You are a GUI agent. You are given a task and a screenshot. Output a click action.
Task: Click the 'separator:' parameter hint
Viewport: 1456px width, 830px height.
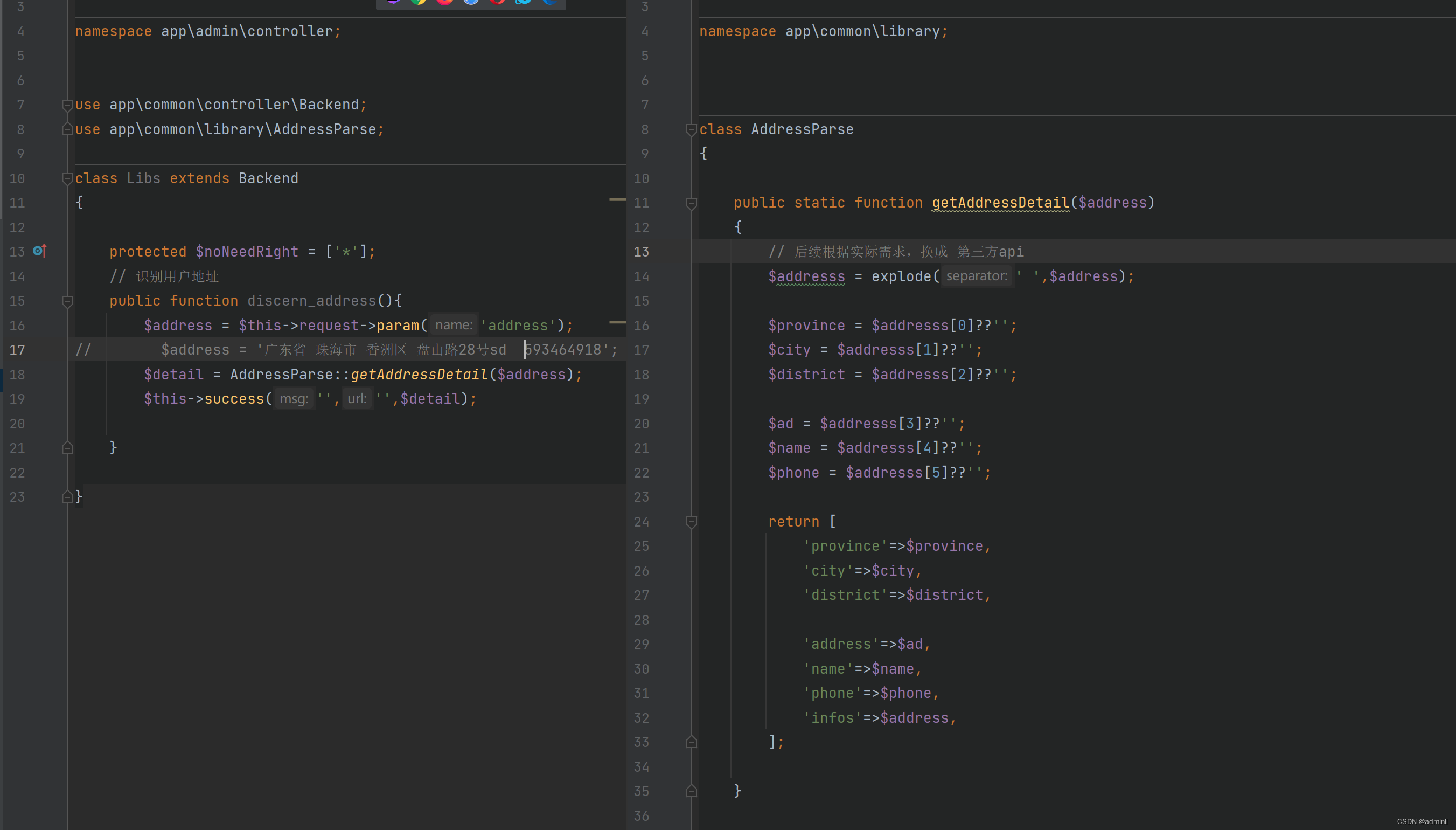coord(977,276)
